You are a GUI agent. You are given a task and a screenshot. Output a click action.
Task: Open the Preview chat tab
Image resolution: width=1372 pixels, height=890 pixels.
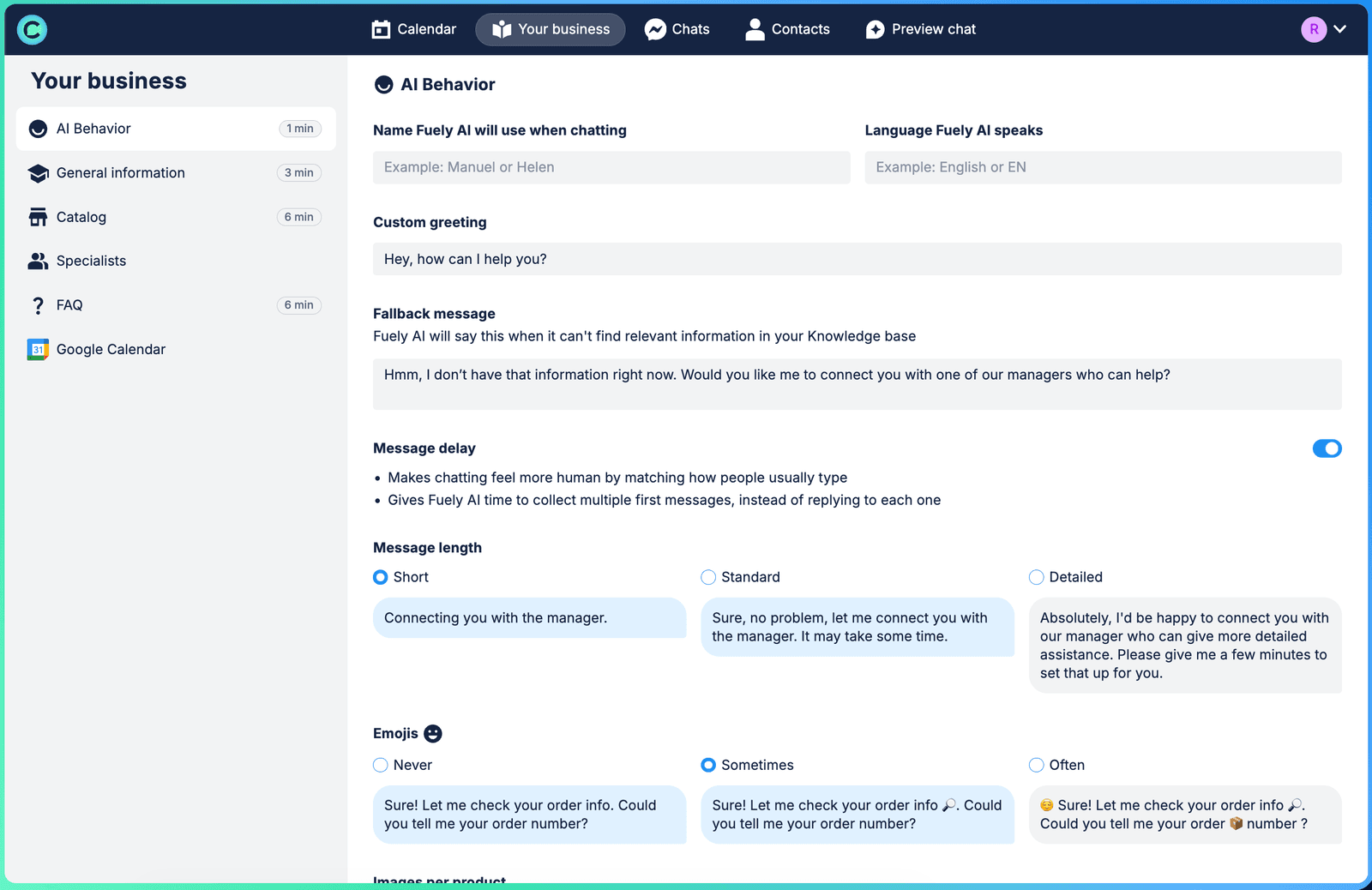[921, 29]
